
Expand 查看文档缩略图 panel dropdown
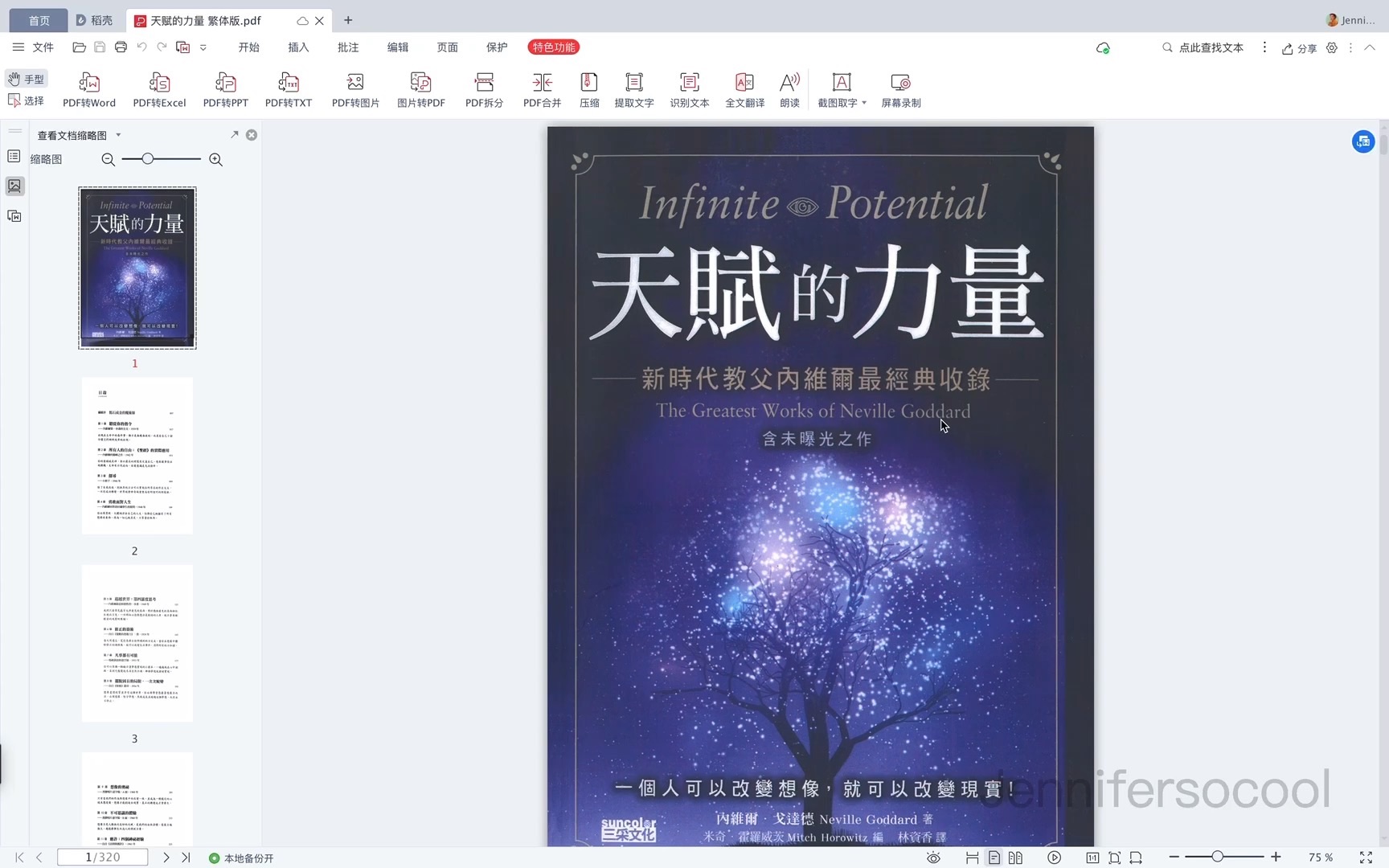click(x=118, y=135)
